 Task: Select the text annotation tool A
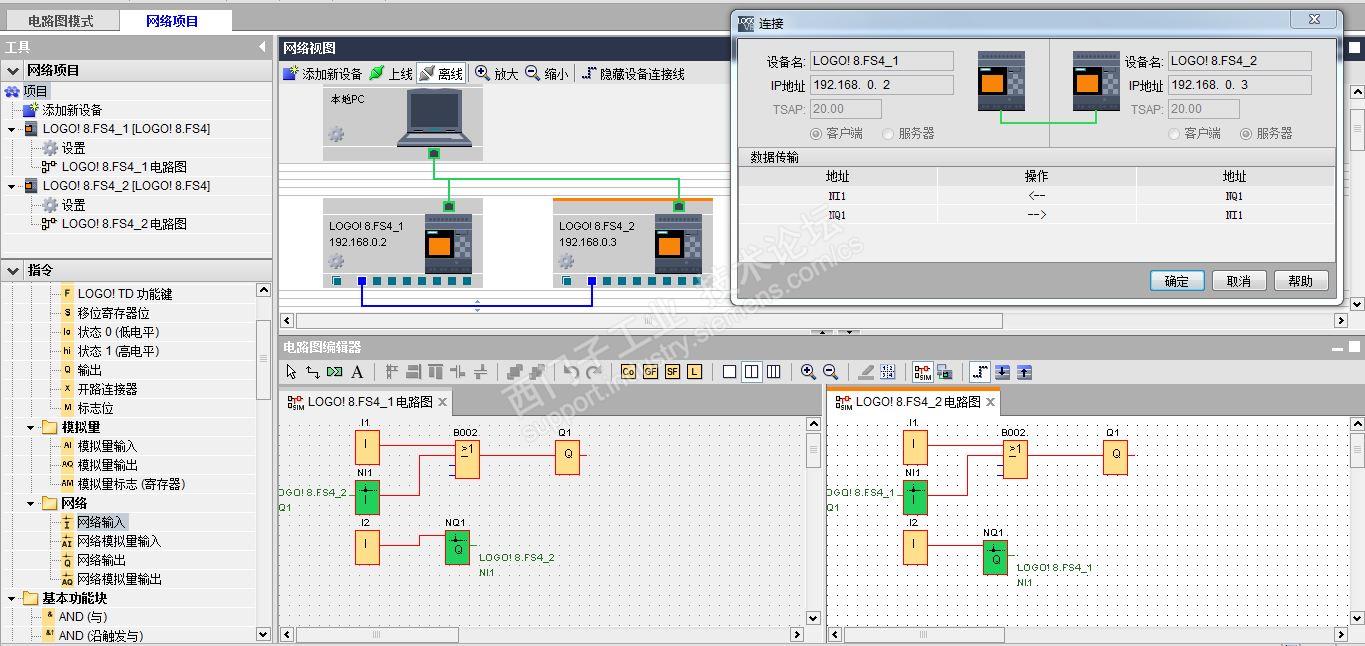click(357, 372)
